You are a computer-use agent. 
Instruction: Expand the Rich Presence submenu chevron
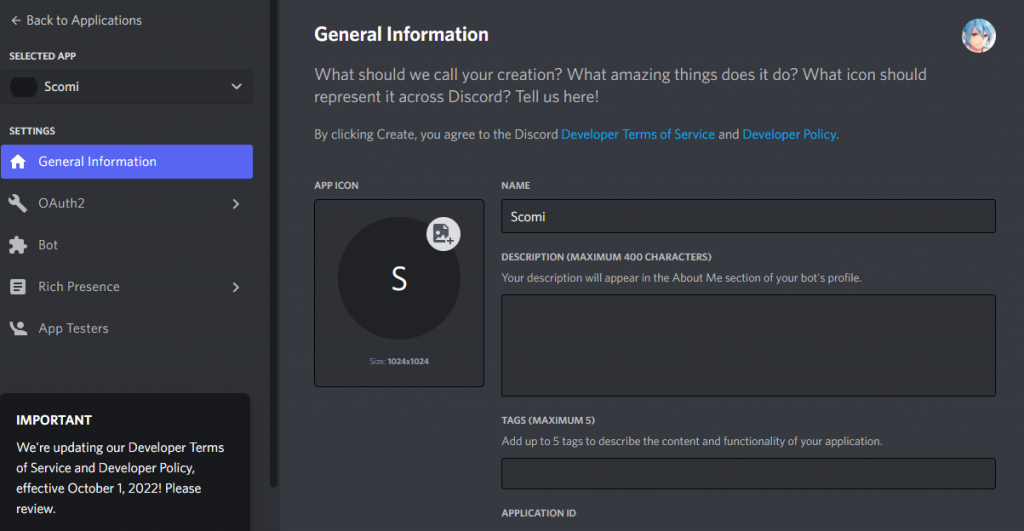pos(236,287)
